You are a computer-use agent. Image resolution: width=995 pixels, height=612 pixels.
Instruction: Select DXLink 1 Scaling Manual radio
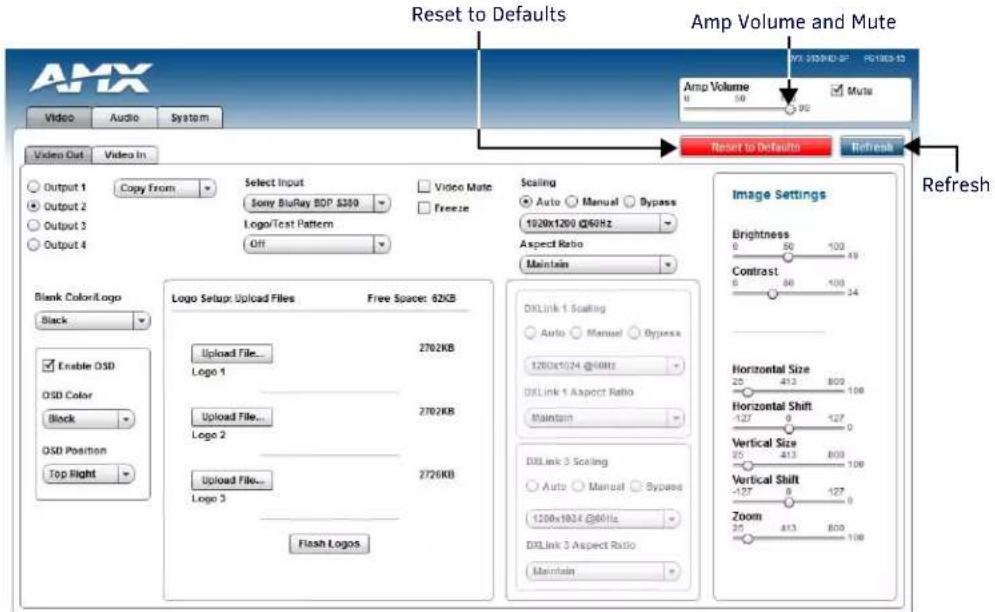[x=576, y=333]
